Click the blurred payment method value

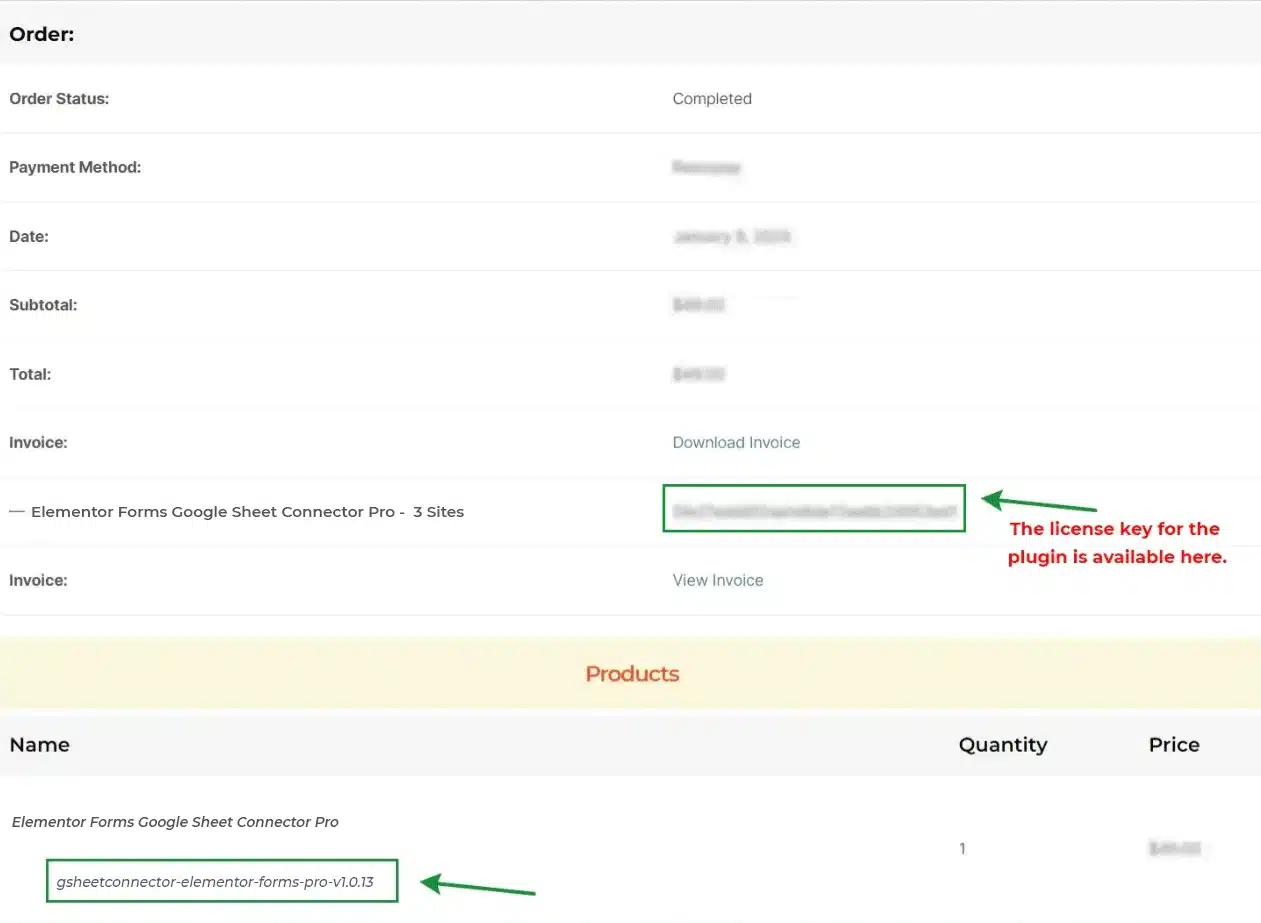tap(706, 168)
